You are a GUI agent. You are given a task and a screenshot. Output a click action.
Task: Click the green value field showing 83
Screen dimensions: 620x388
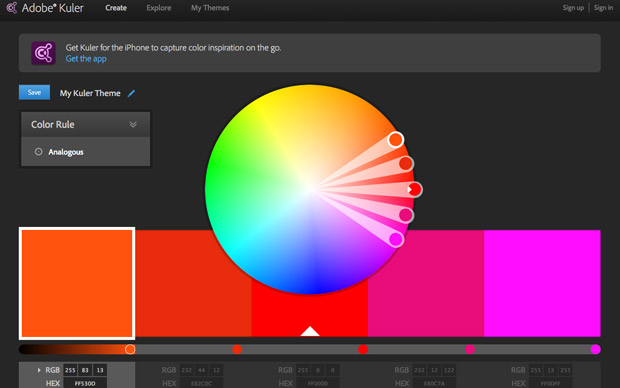click(85, 370)
